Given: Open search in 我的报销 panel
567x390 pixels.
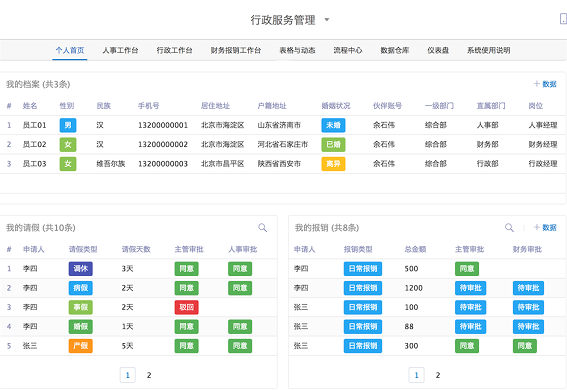Looking at the screenshot, I should (x=509, y=227).
